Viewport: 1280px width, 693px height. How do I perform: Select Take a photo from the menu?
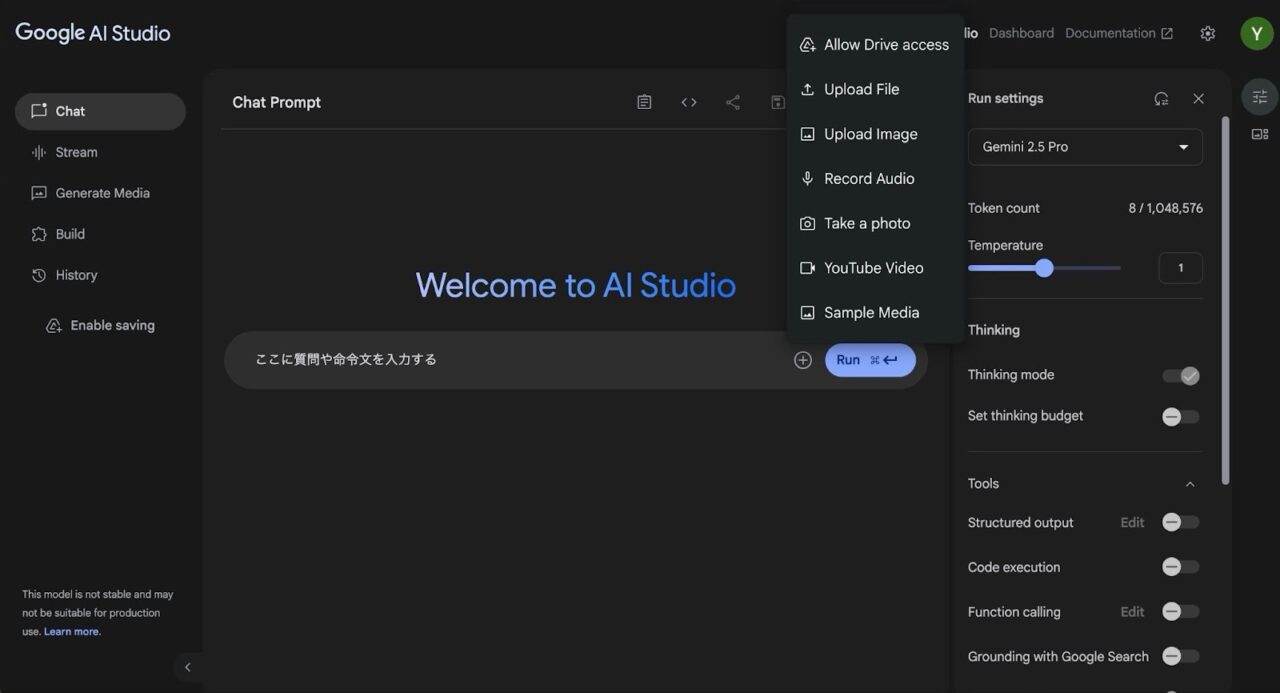click(875, 223)
